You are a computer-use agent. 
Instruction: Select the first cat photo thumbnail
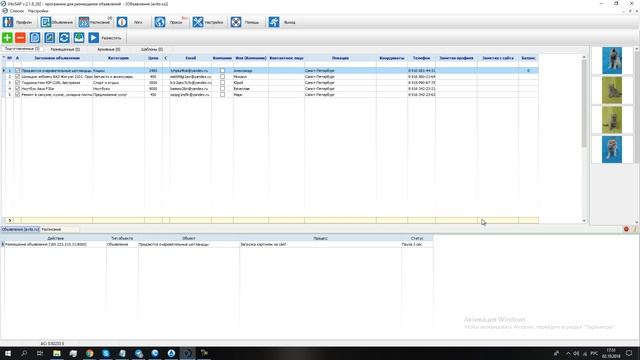point(612,60)
